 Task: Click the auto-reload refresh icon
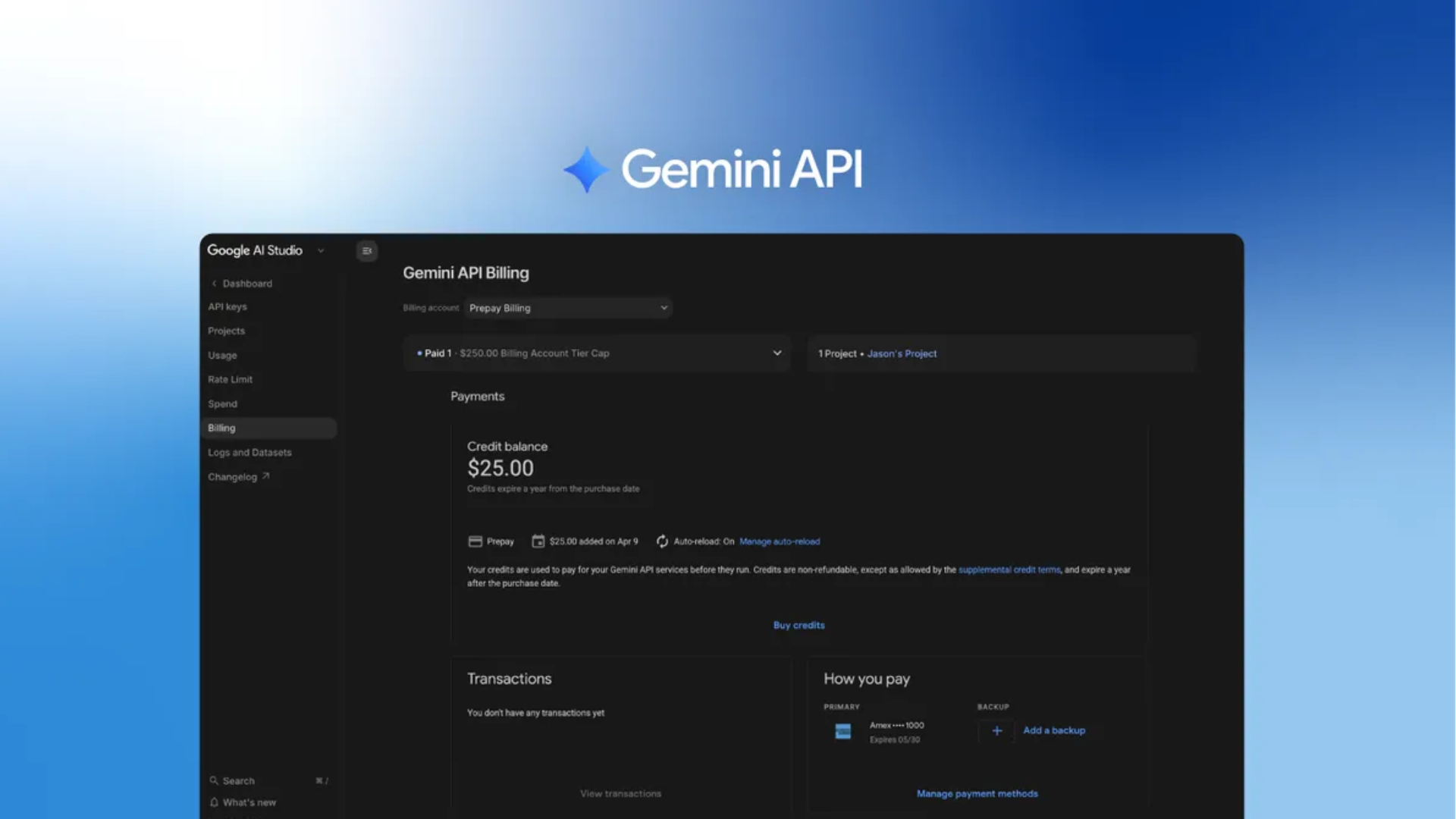662,541
